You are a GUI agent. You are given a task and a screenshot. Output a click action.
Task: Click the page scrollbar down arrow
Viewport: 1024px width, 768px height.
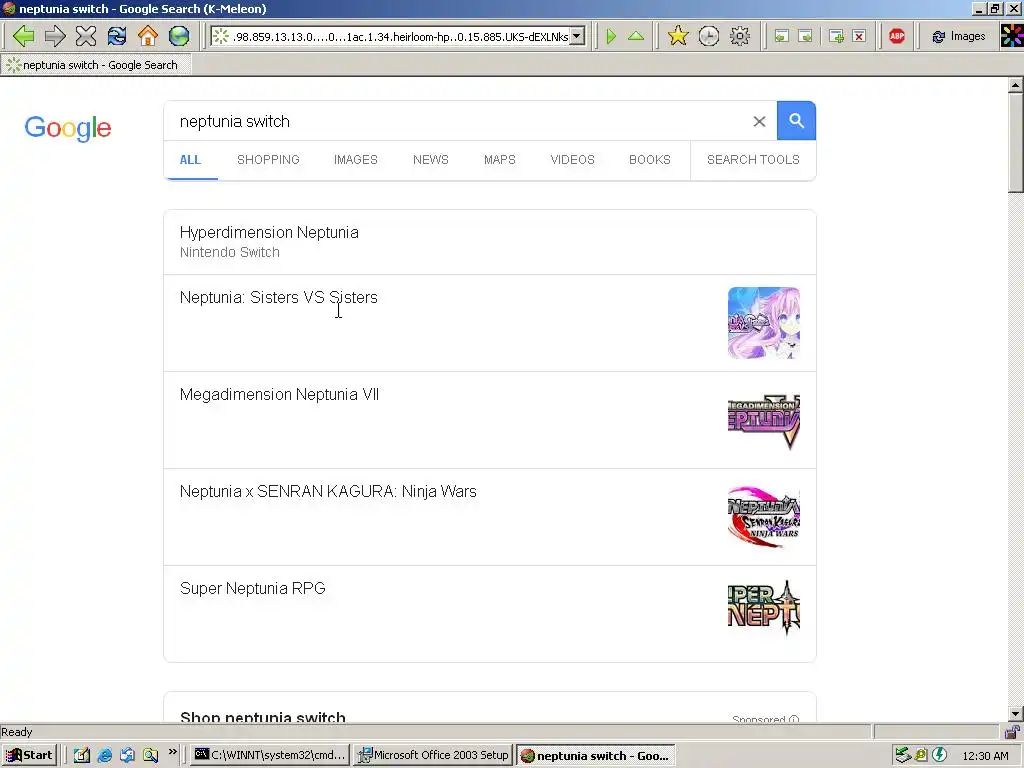point(1015,714)
